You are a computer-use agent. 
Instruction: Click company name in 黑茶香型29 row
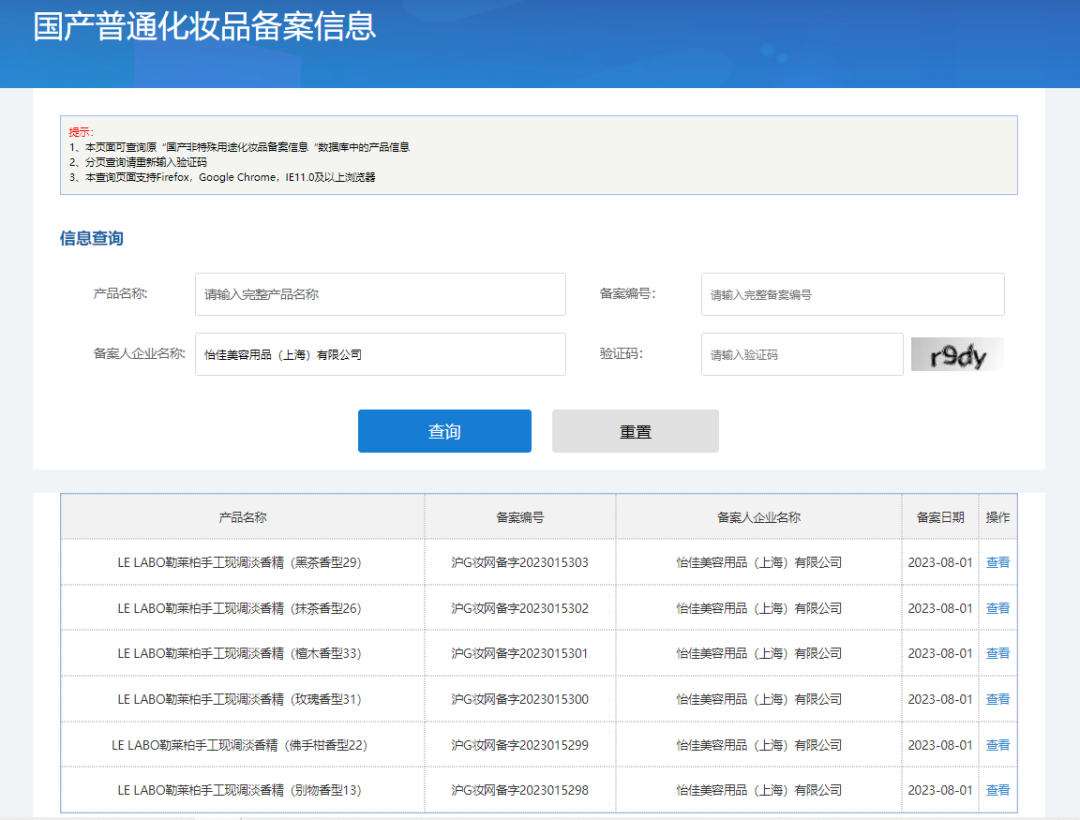tap(759, 563)
